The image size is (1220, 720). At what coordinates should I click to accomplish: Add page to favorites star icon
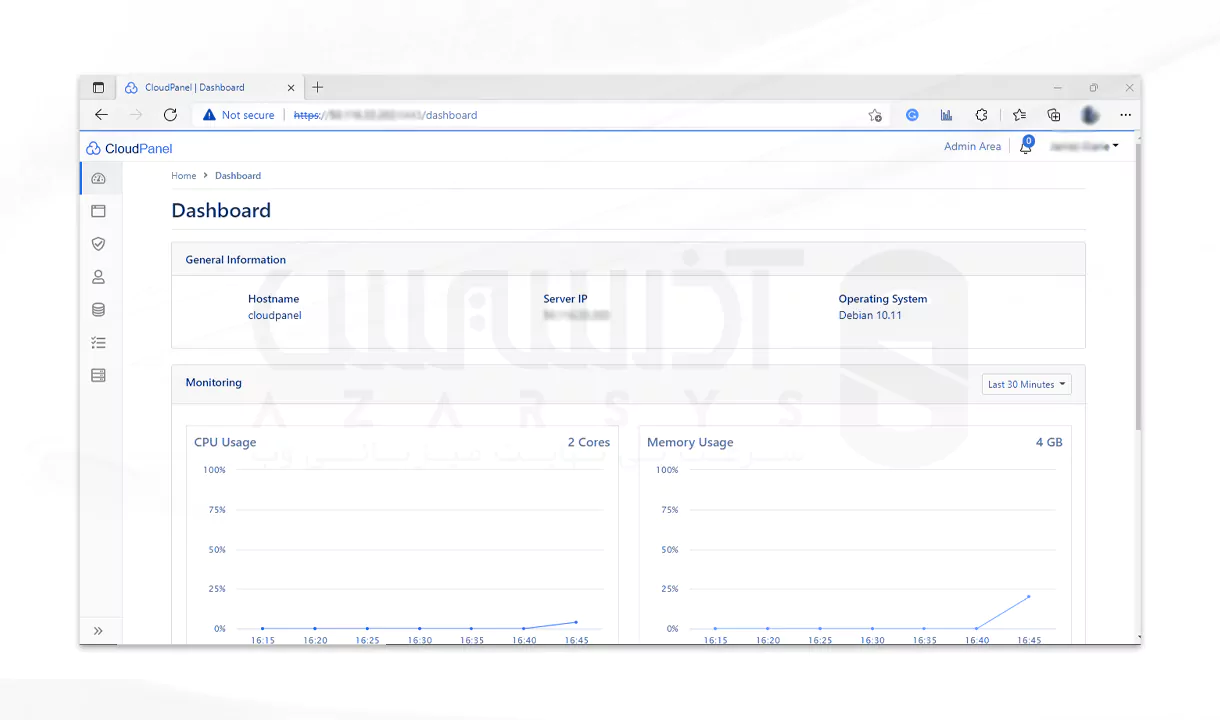[875, 115]
